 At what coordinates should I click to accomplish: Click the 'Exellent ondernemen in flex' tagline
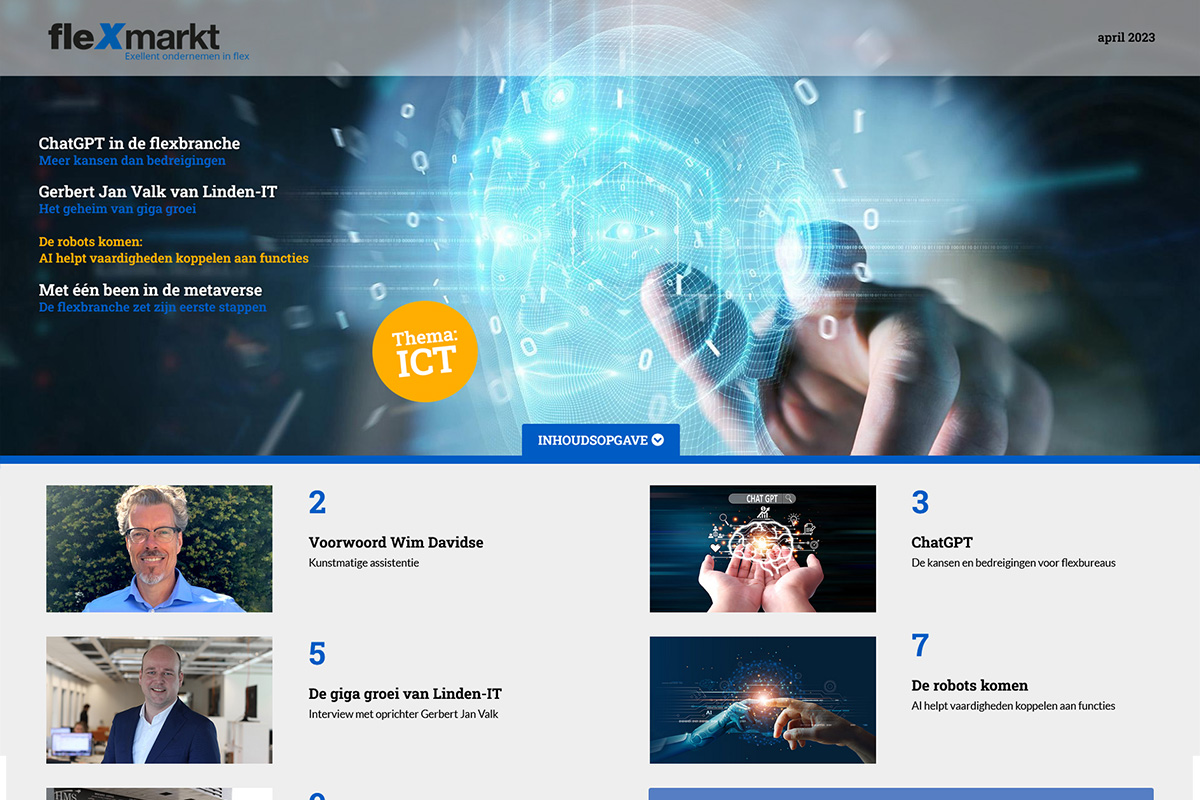[187, 57]
